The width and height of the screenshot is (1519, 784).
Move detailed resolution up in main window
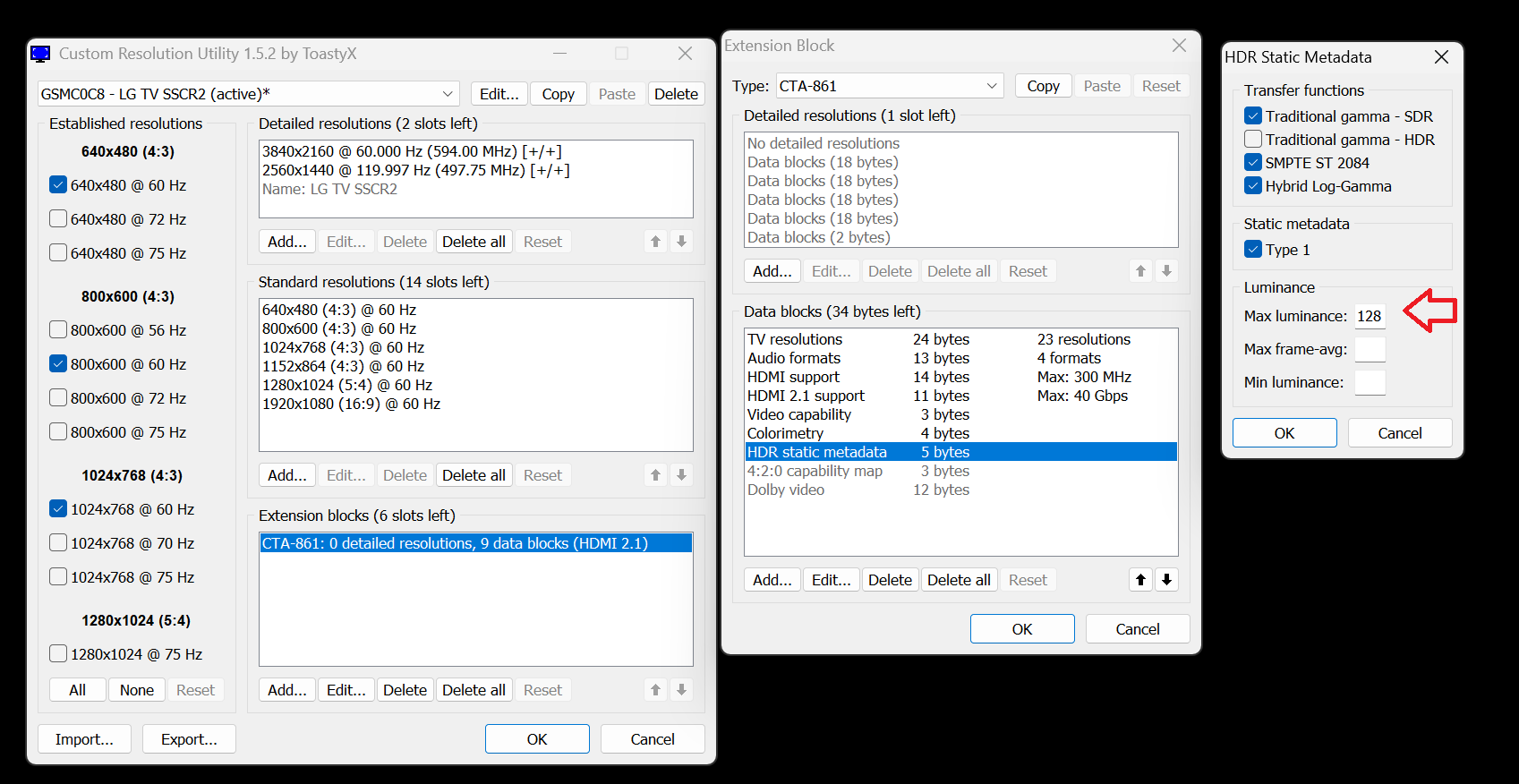(x=655, y=242)
